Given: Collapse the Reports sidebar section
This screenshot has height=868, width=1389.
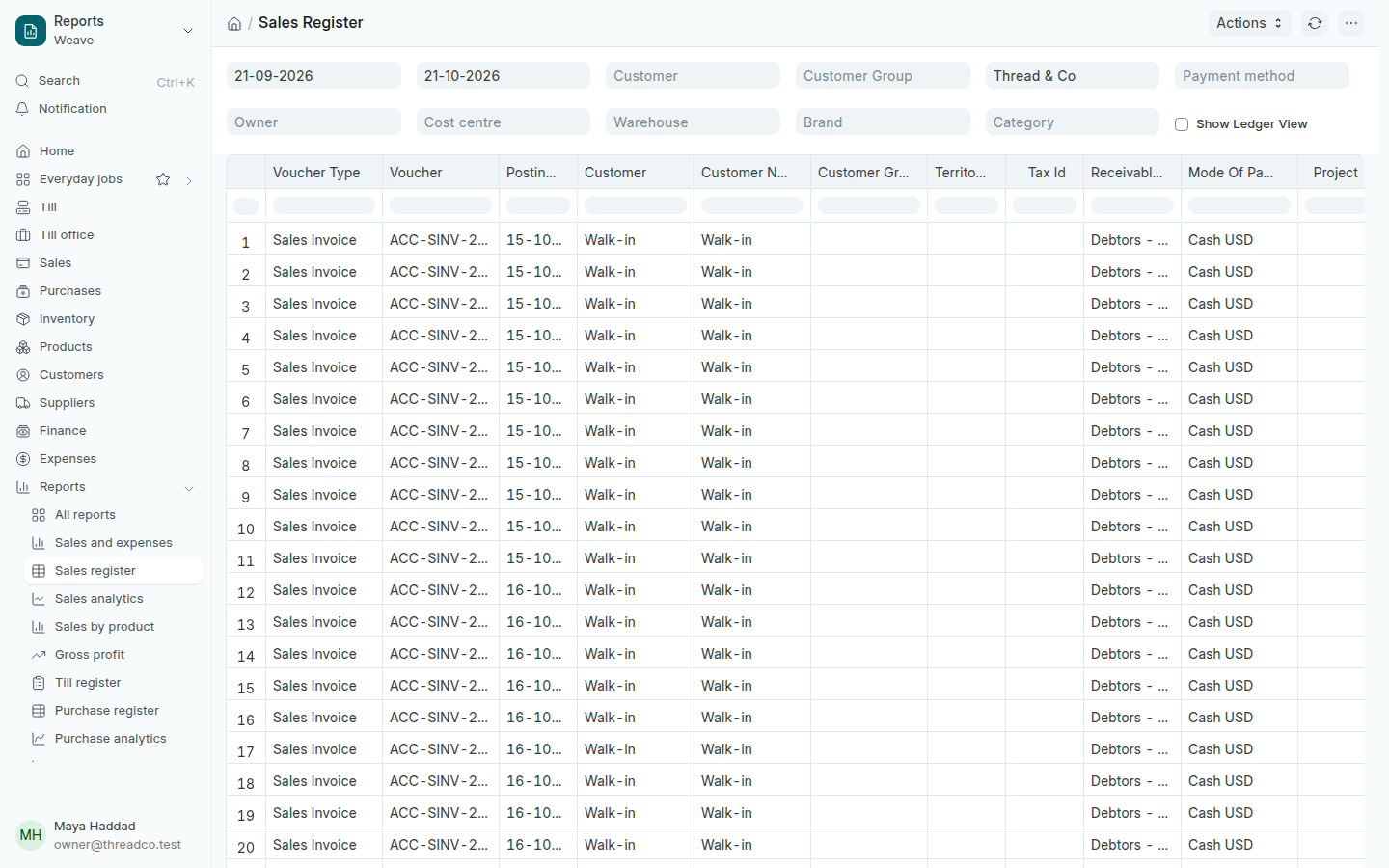Looking at the screenshot, I should click(189, 488).
